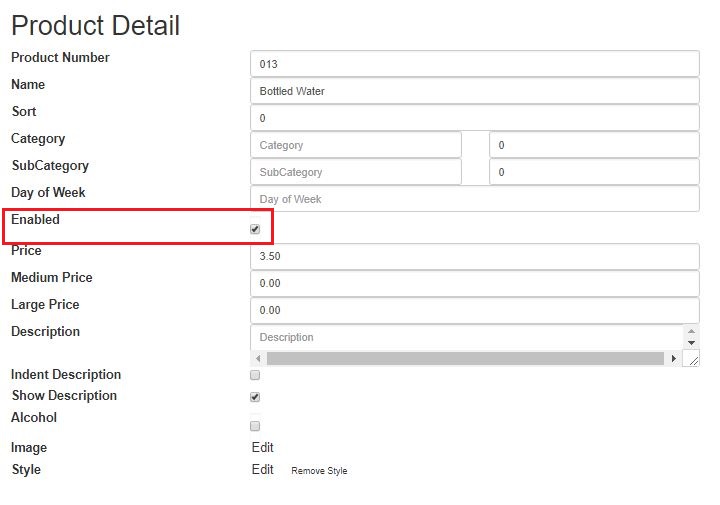This screenshot has width=720, height=505.
Task: Click the Medium Price input field
Action: (x=475, y=283)
